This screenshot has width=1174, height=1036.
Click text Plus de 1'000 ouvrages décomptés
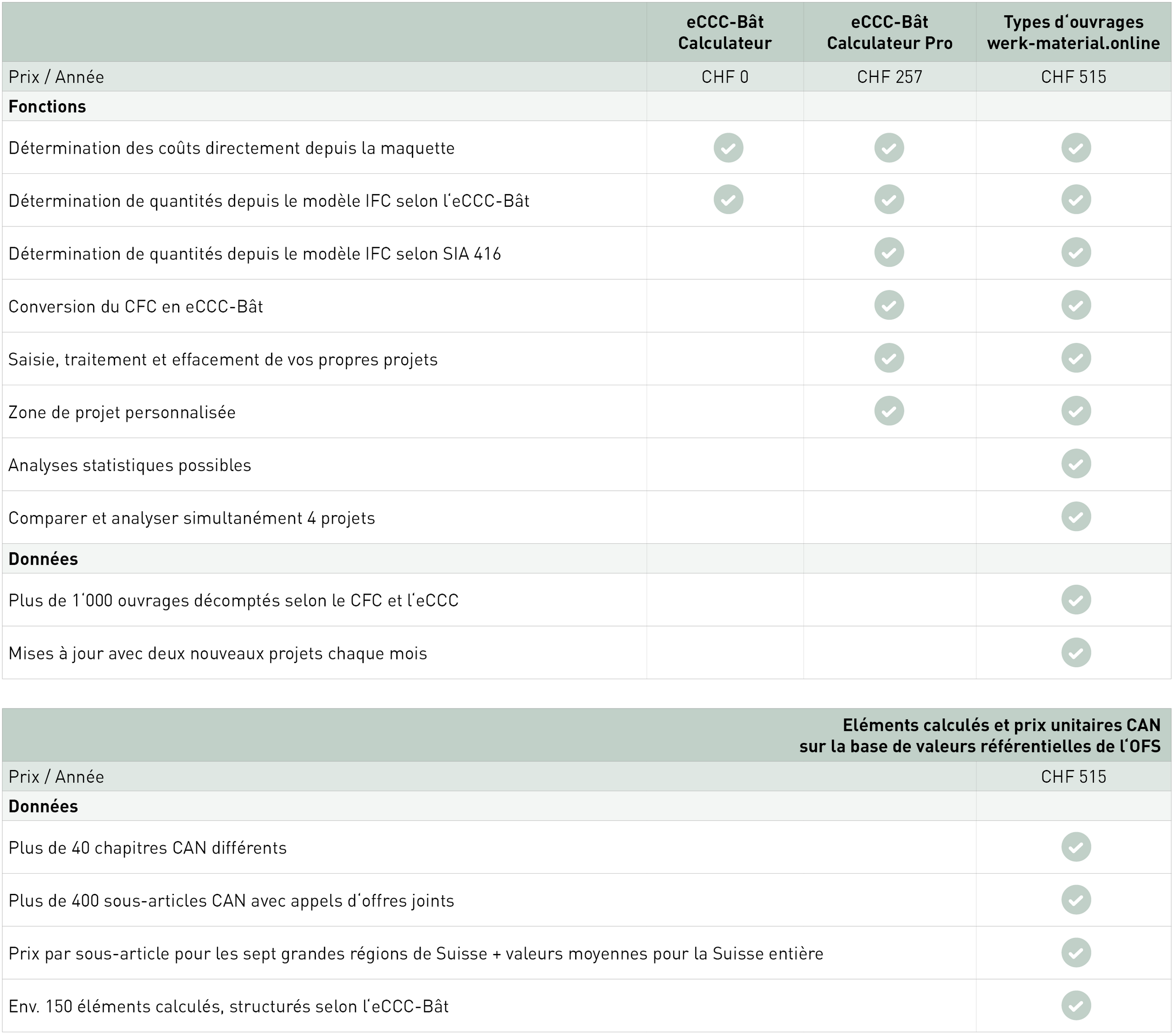(233, 601)
